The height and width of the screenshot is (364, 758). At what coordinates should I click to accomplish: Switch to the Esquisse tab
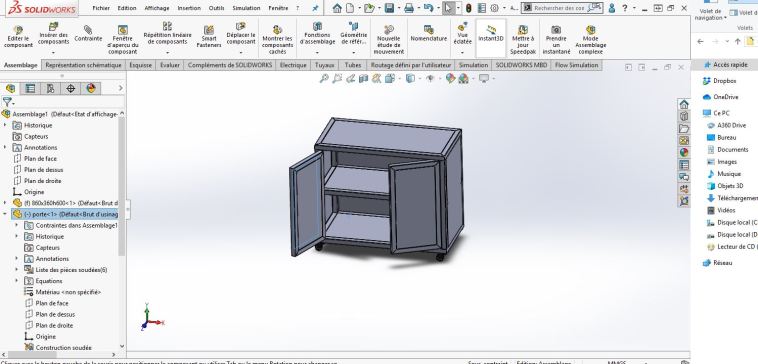[141, 65]
